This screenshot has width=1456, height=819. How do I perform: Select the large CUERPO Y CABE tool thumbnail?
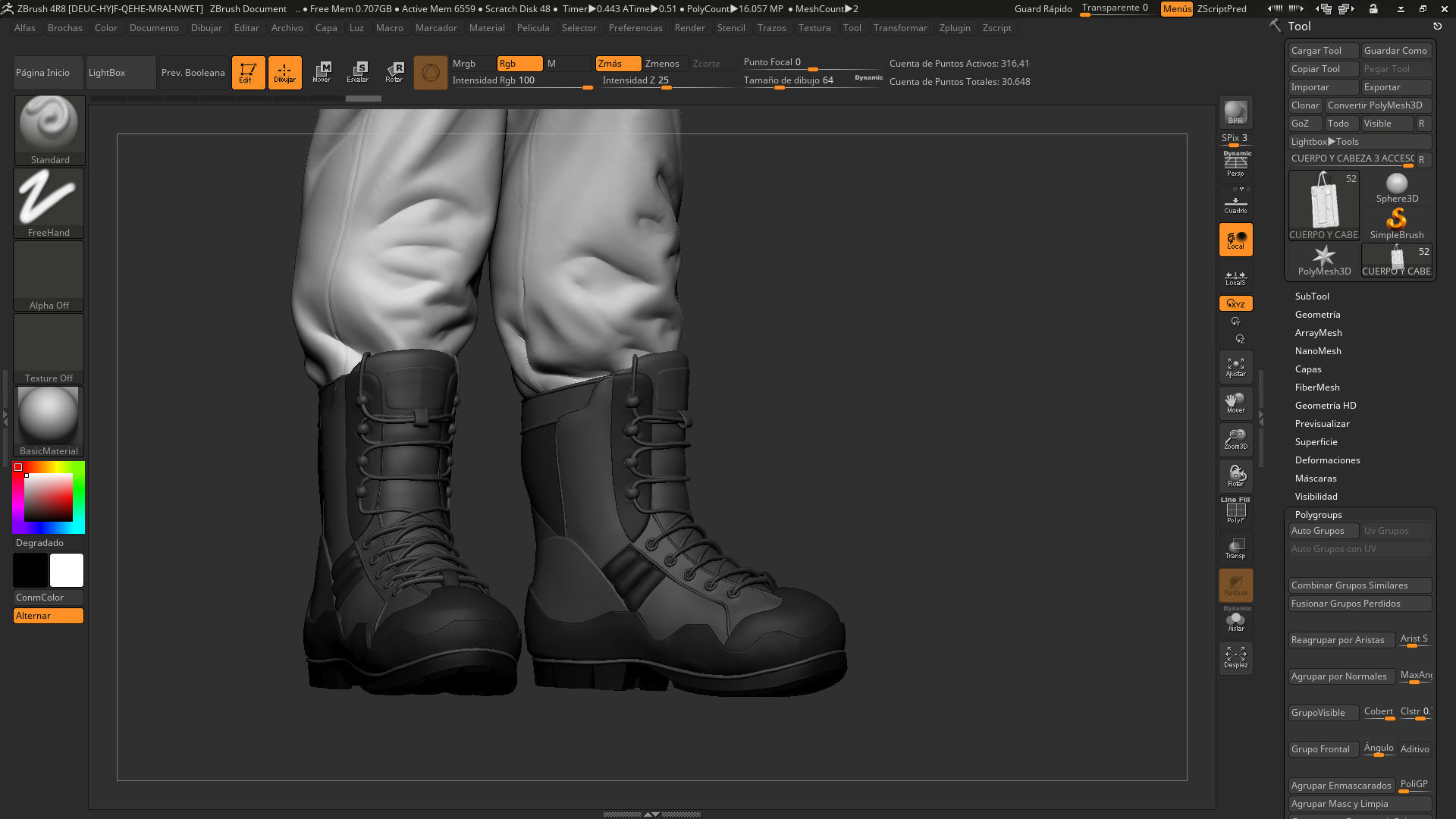click(x=1324, y=206)
